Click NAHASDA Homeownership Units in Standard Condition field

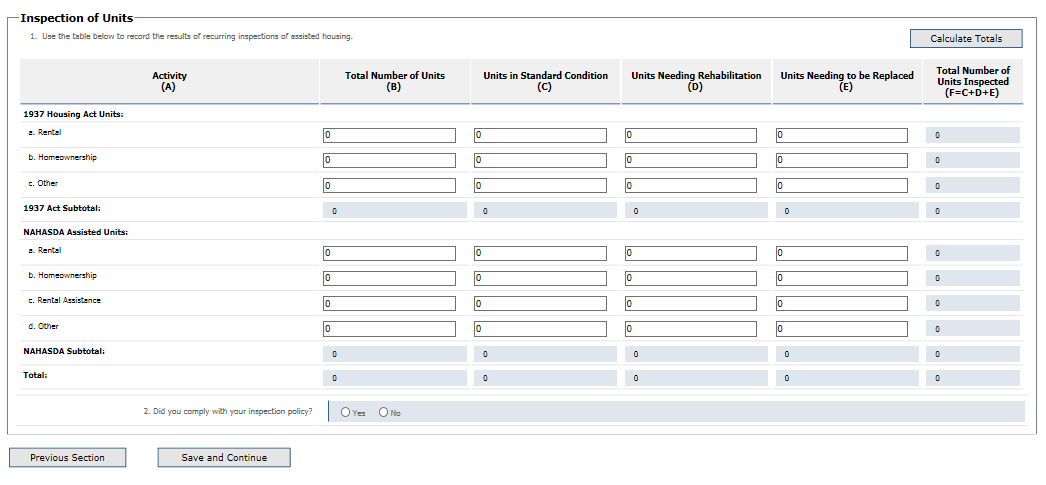(540, 278)
